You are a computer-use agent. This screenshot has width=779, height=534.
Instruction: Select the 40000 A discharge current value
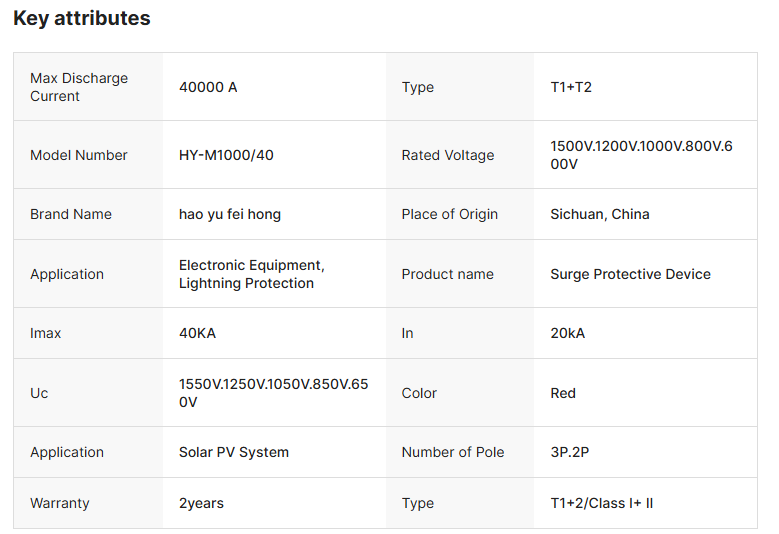click(208, 87)
